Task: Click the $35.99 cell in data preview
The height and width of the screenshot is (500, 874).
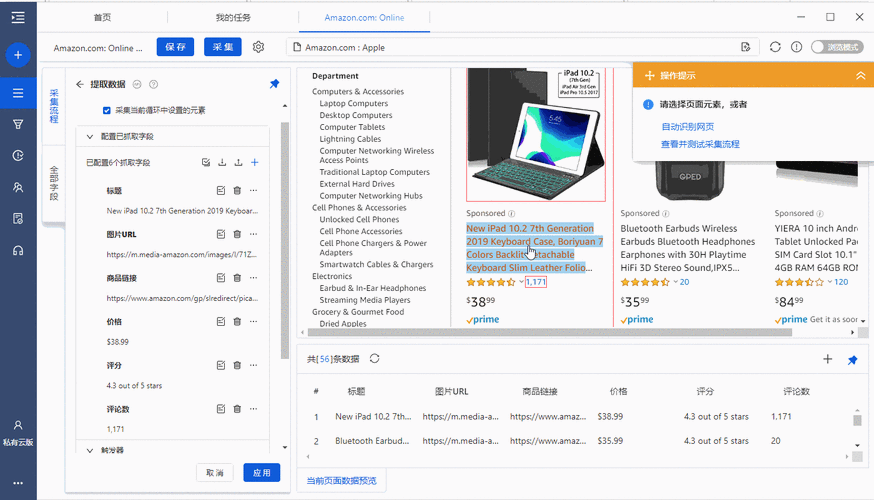Action: tap(610, 441)
